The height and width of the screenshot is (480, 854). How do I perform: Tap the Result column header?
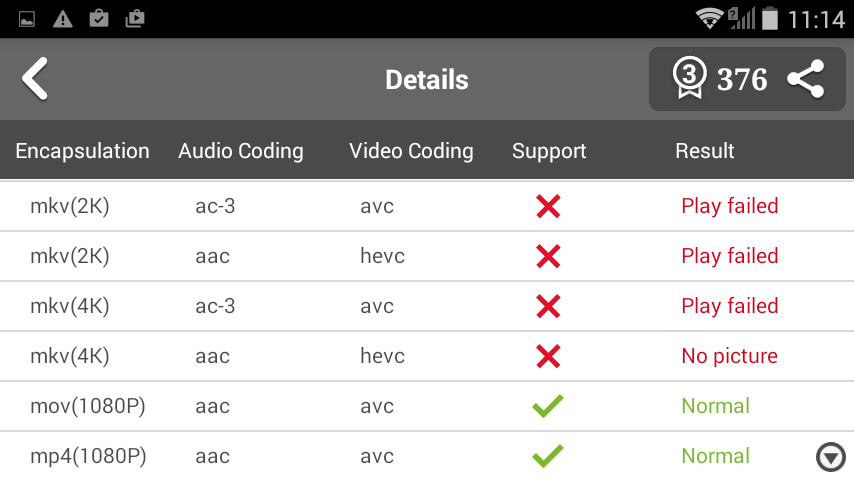click(705, 151)
